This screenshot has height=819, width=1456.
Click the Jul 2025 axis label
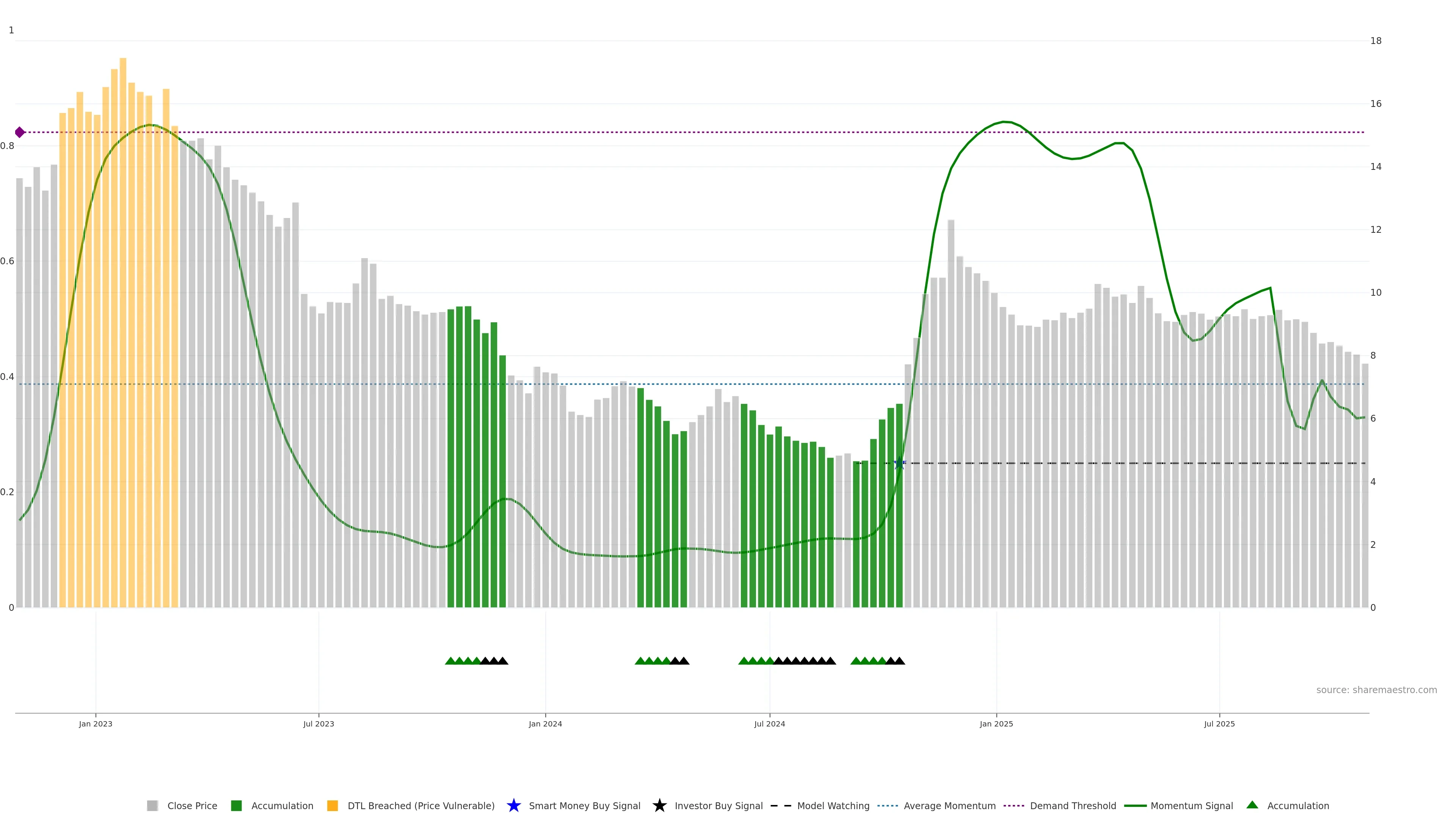(x=1219, y=724)
